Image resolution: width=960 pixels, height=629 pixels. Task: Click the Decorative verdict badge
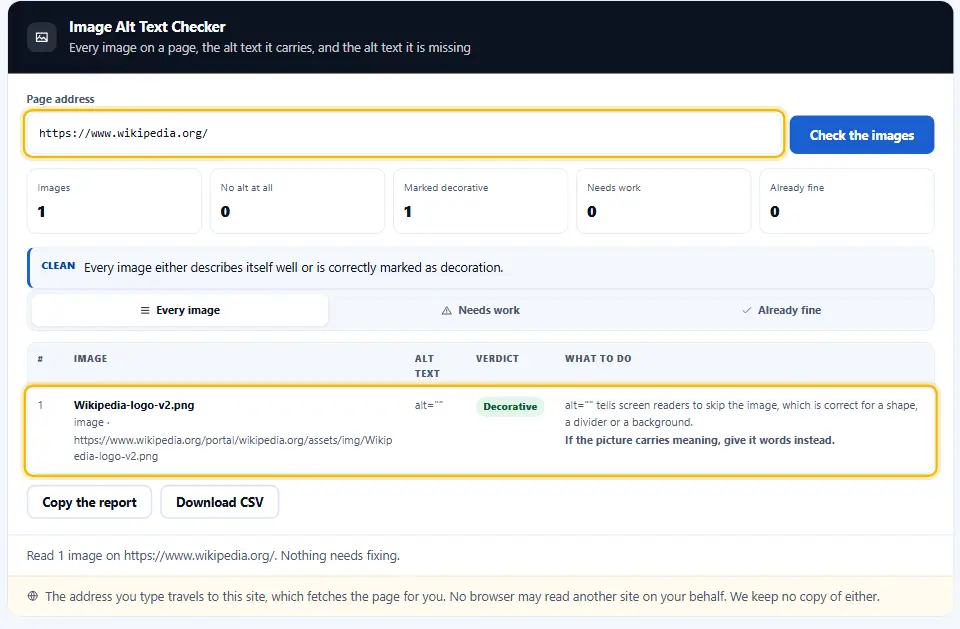pyautogui.click(x=510, y=407)
